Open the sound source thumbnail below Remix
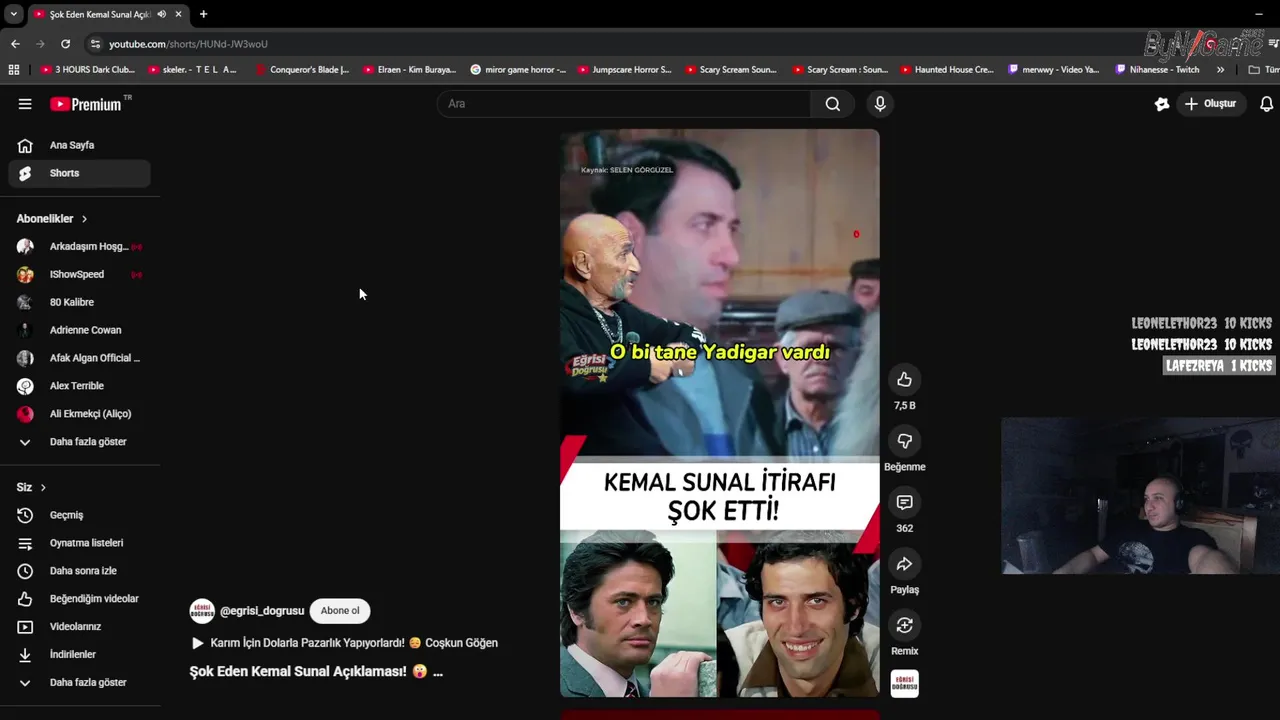The width and height of the screenshot is (1280, 720). point(904,684)
